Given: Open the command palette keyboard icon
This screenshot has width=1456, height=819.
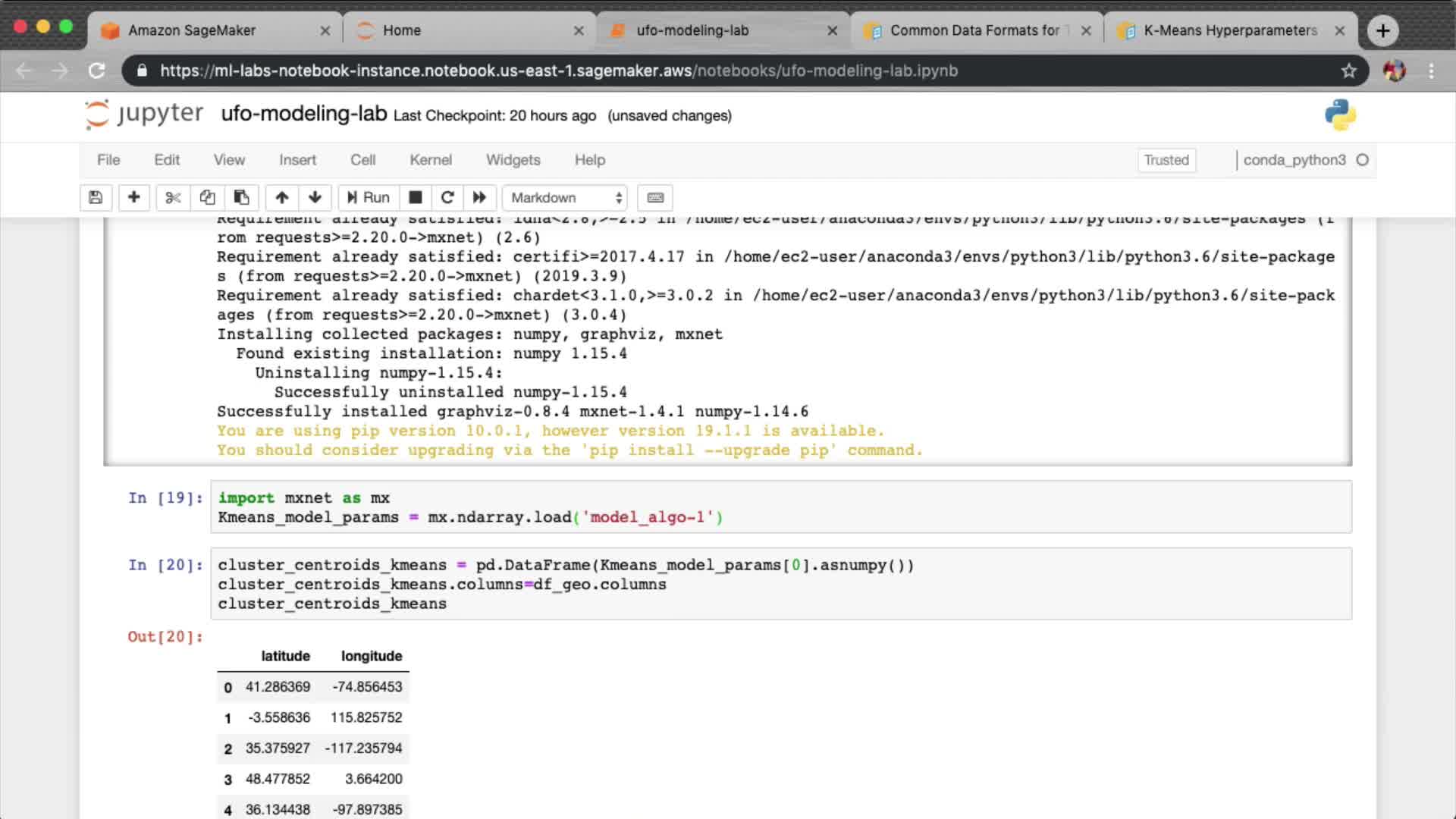Looking at the screenshot, I should tap(655, 198).
